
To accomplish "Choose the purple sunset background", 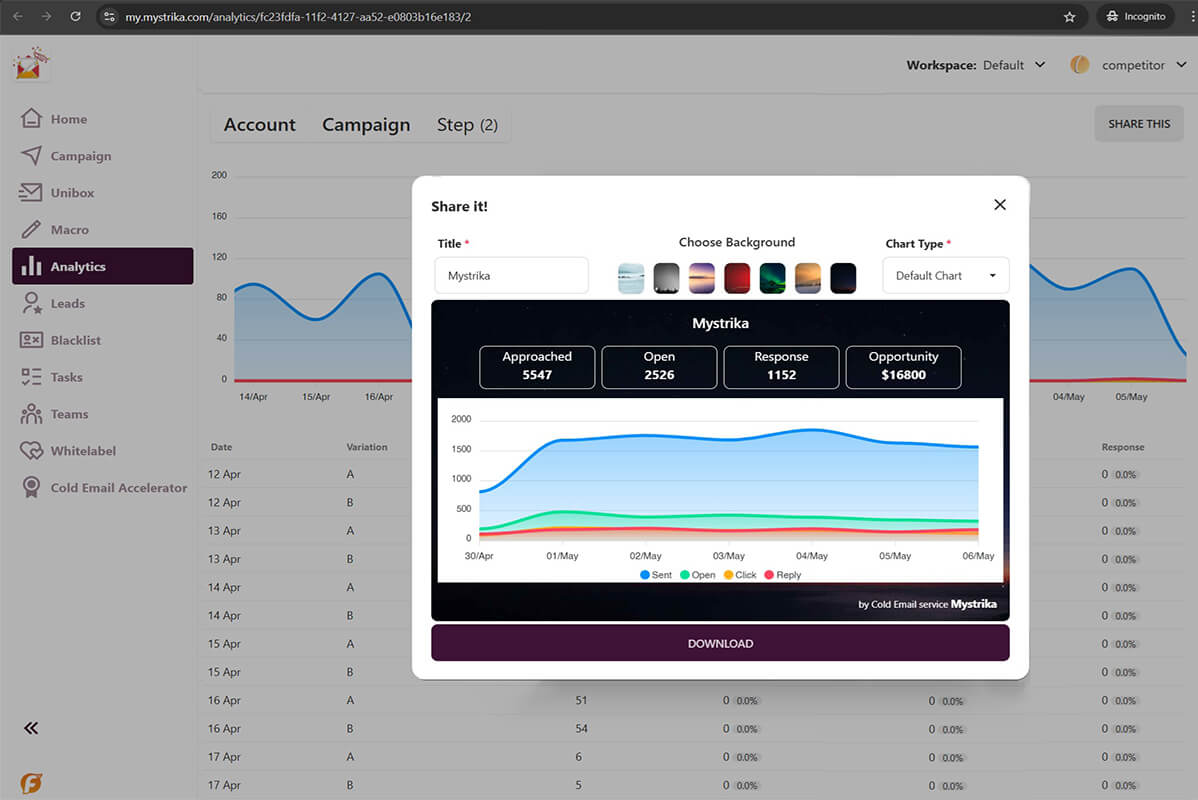I will pos(701,278).
